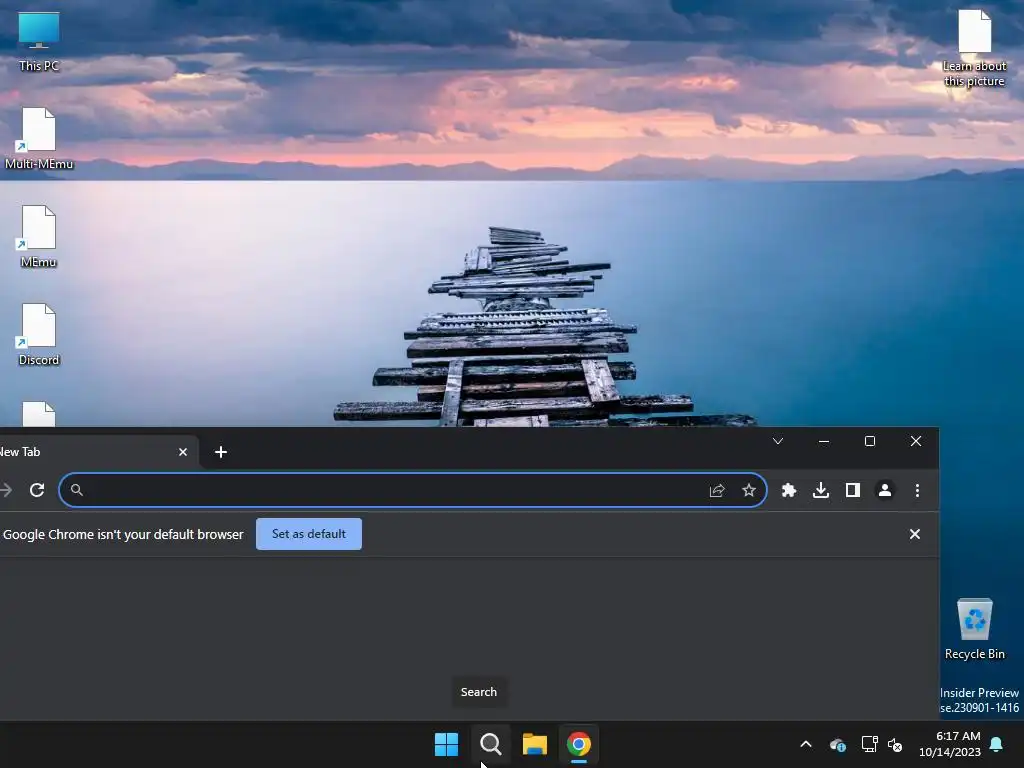Open Chrome Downloads icon

pyautogui.click(x=821, y=490)
